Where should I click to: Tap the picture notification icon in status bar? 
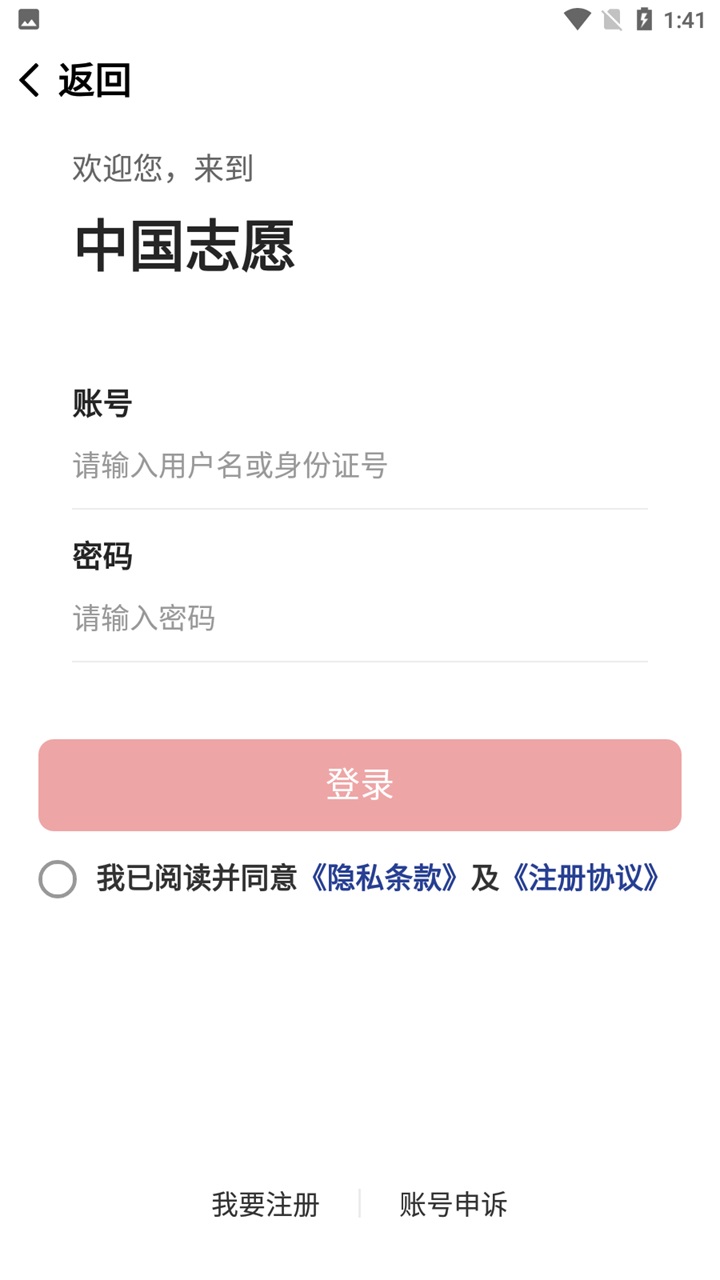[x=29, y=19]
